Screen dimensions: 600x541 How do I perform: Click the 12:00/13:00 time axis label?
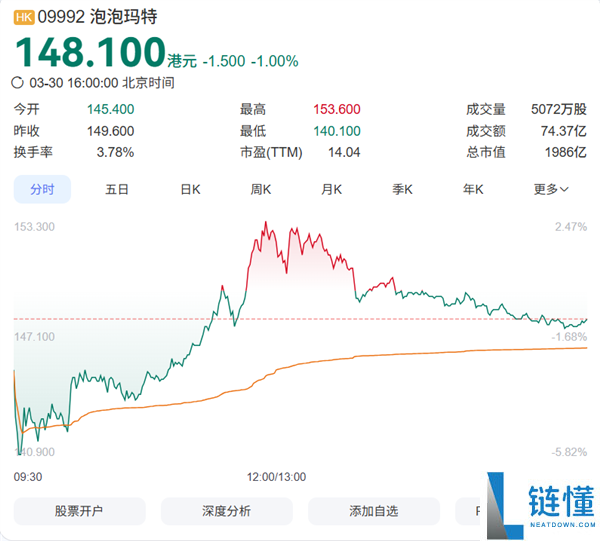(x=276, y=477)
